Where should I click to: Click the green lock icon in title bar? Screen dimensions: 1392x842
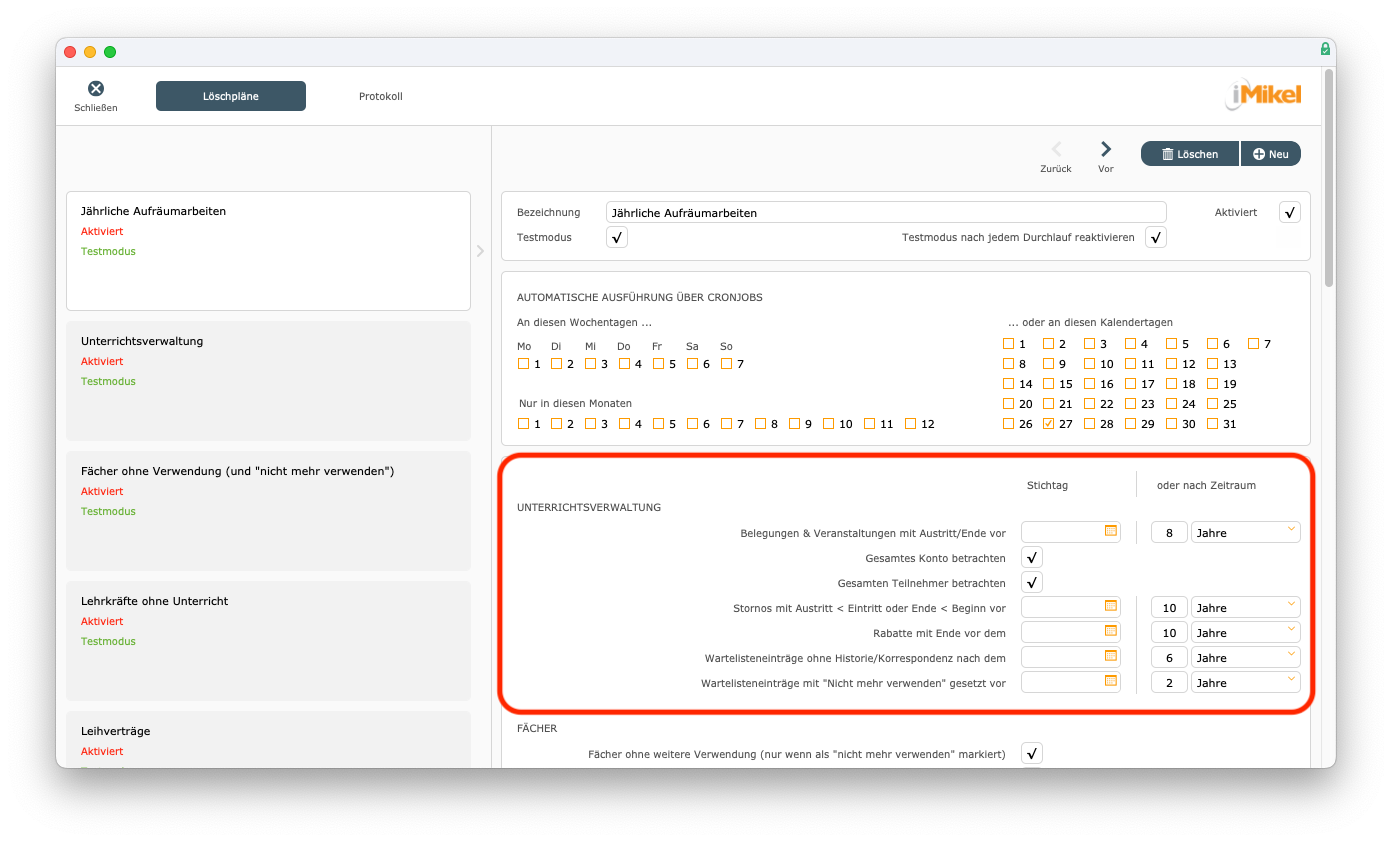point(1325,49)
